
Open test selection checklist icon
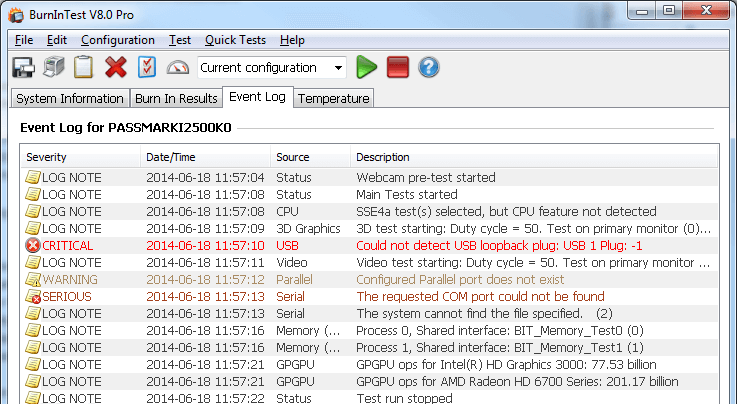pyautogui.click(x=146, y=67)
